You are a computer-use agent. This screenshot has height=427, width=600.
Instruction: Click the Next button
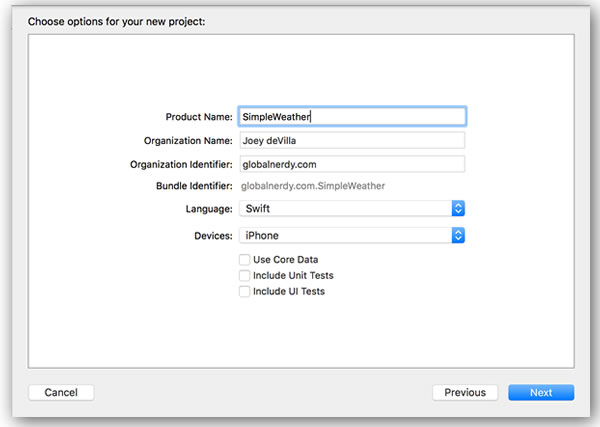tap(541, 393)
